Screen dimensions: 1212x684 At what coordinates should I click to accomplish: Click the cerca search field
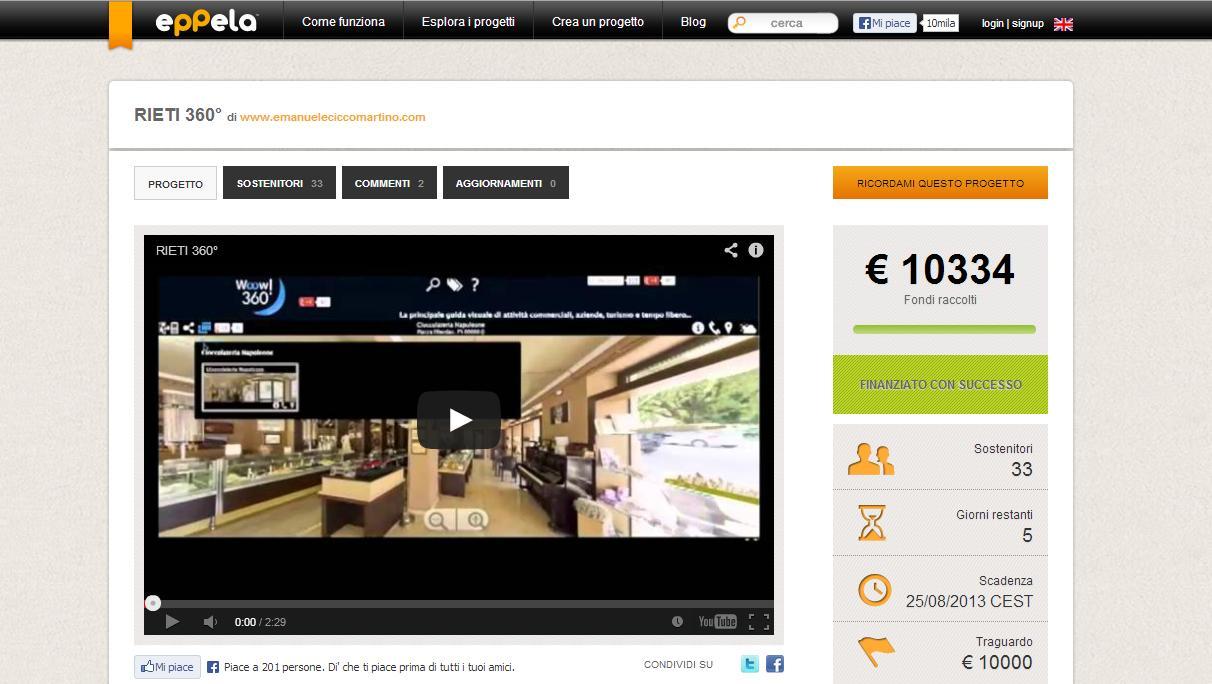(x=790, y=23)
